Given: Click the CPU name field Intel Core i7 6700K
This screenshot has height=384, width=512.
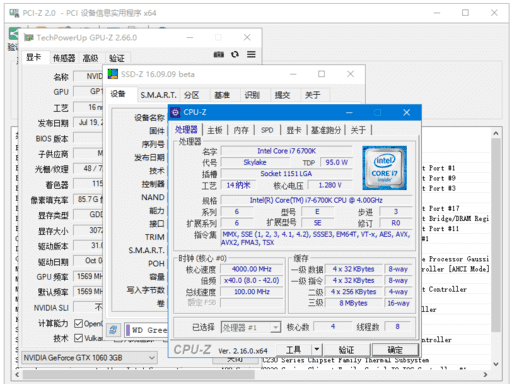Looking at the screenshot, I should pyautogui.click(x=286, y=151).
